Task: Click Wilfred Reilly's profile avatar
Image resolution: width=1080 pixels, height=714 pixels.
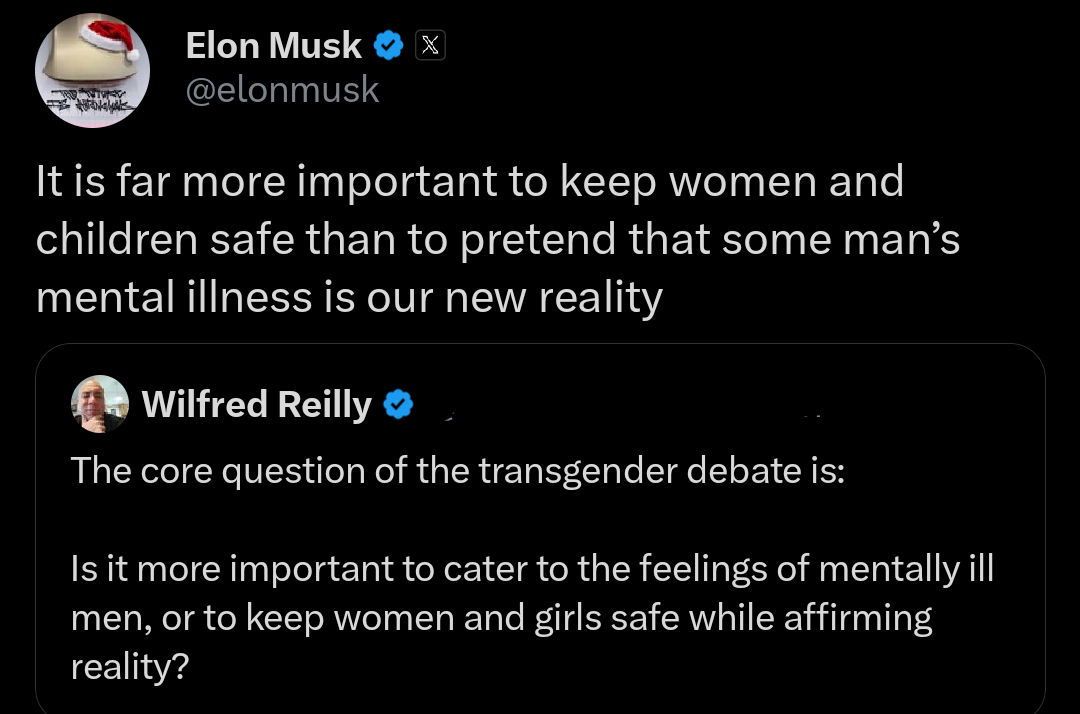Action: tap(100, 404)
